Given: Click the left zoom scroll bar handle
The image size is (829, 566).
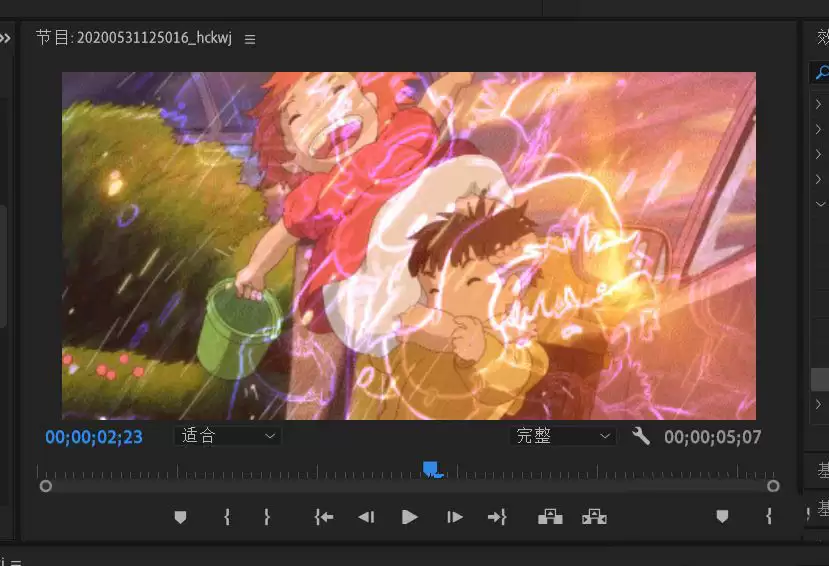Looking at the screenshot, I should click(46, 486).
